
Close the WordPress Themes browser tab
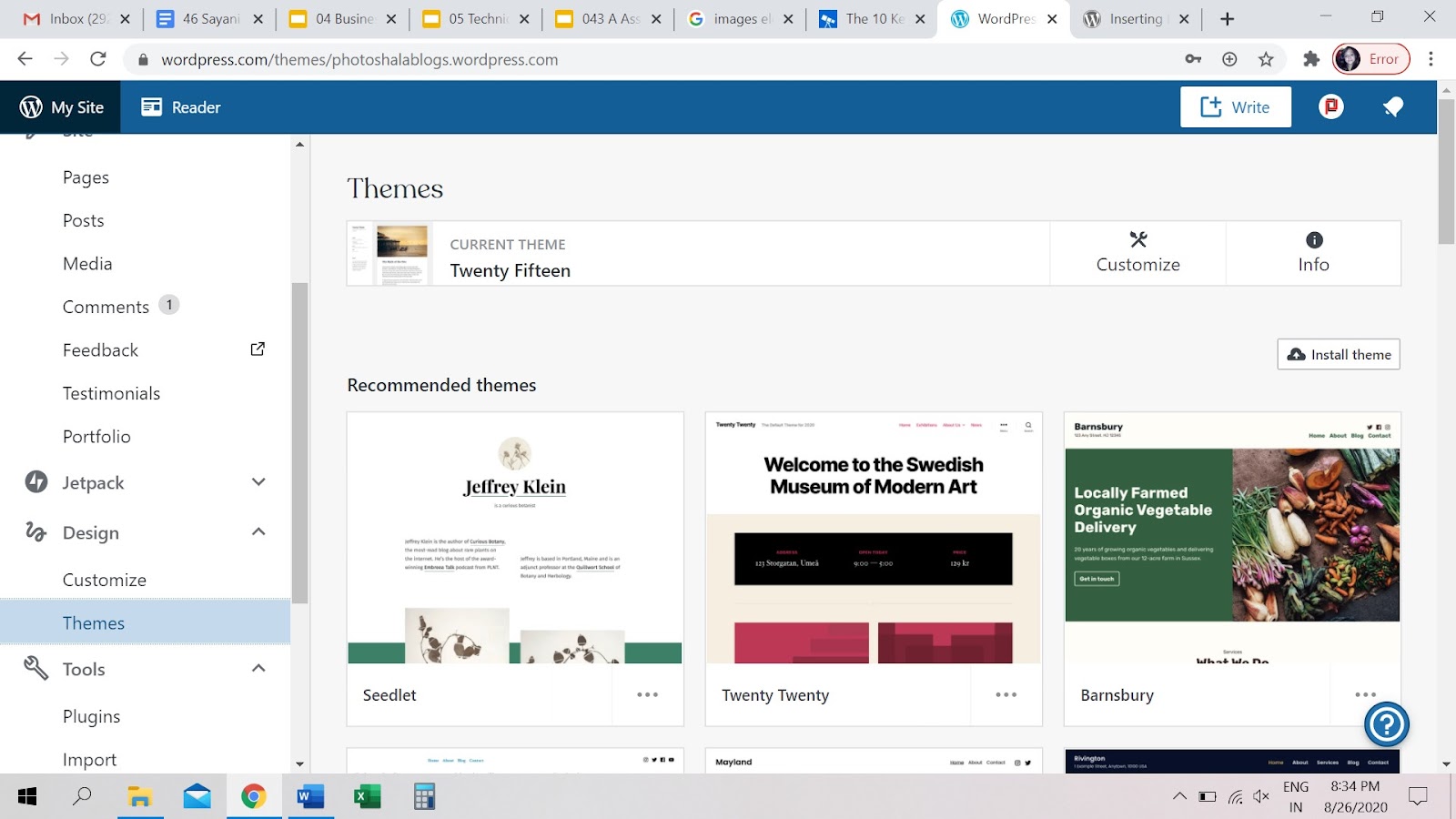1052,19
